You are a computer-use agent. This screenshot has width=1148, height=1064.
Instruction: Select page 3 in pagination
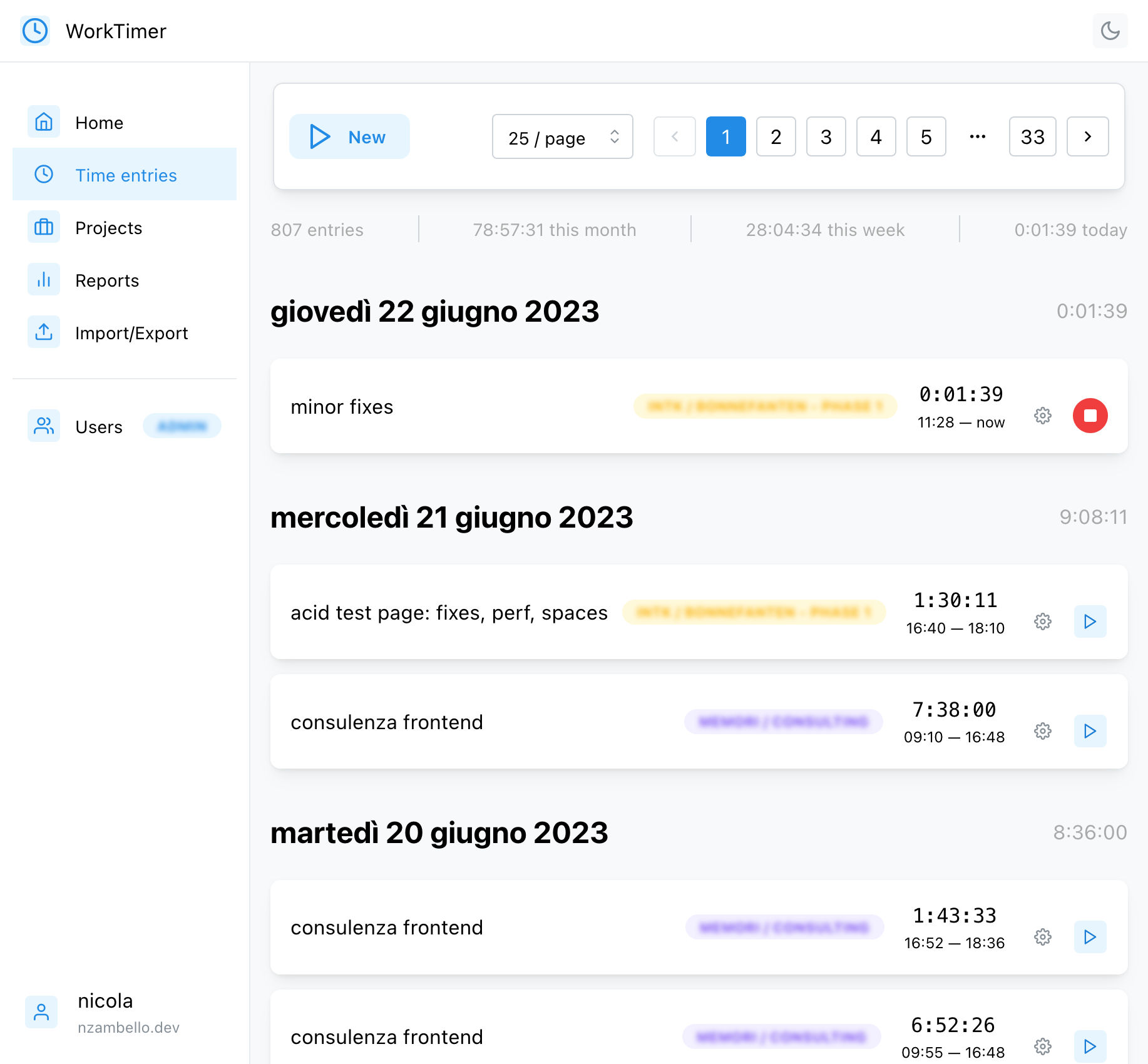(x=826, y=136)
